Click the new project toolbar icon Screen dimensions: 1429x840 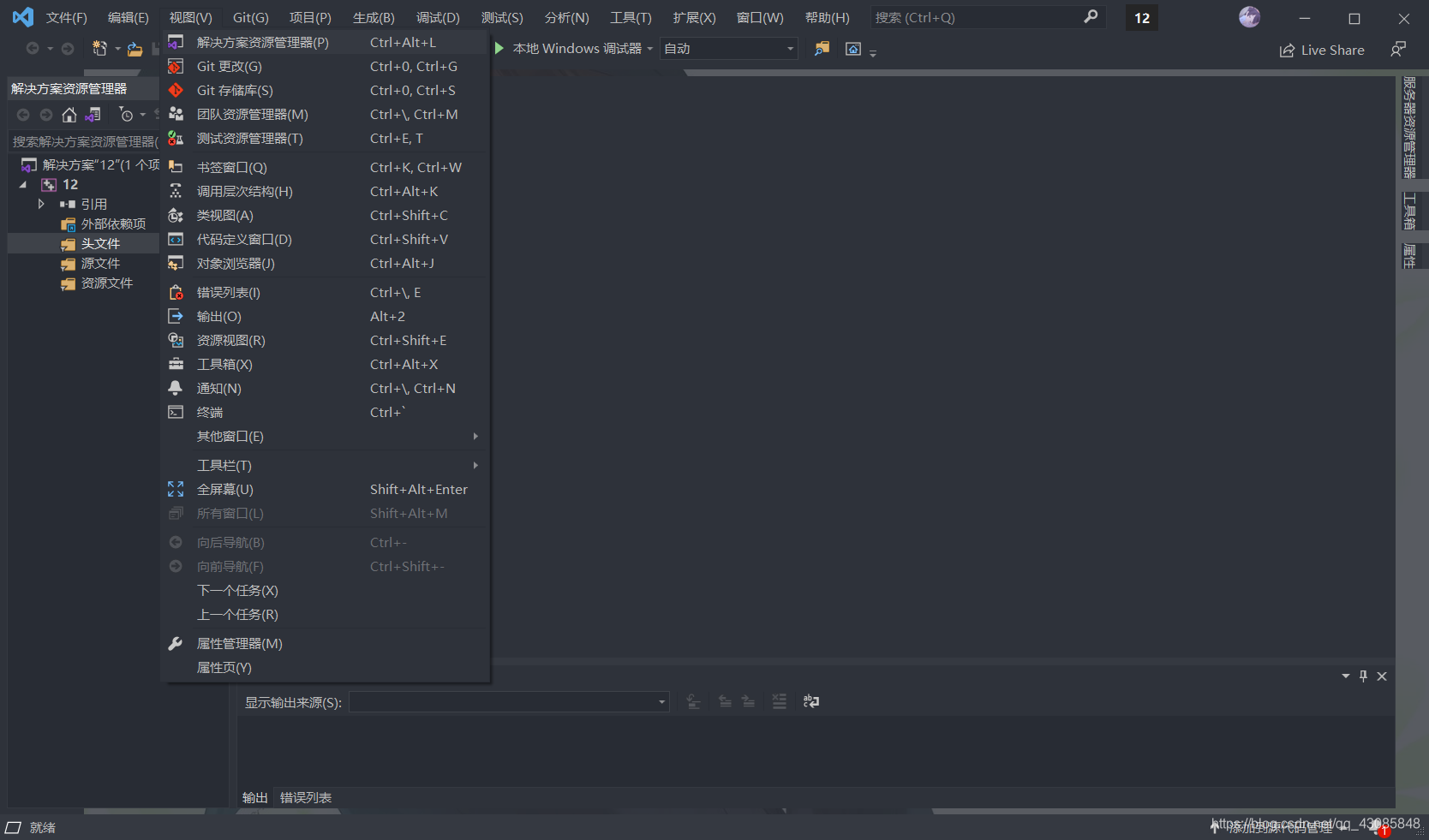(x=99, y=49)
